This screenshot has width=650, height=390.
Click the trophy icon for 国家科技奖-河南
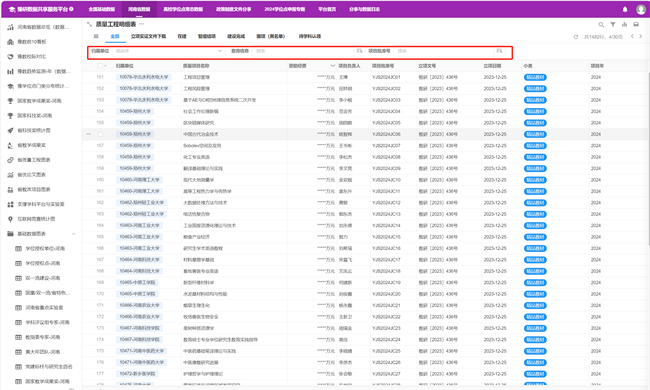(10, 116)
